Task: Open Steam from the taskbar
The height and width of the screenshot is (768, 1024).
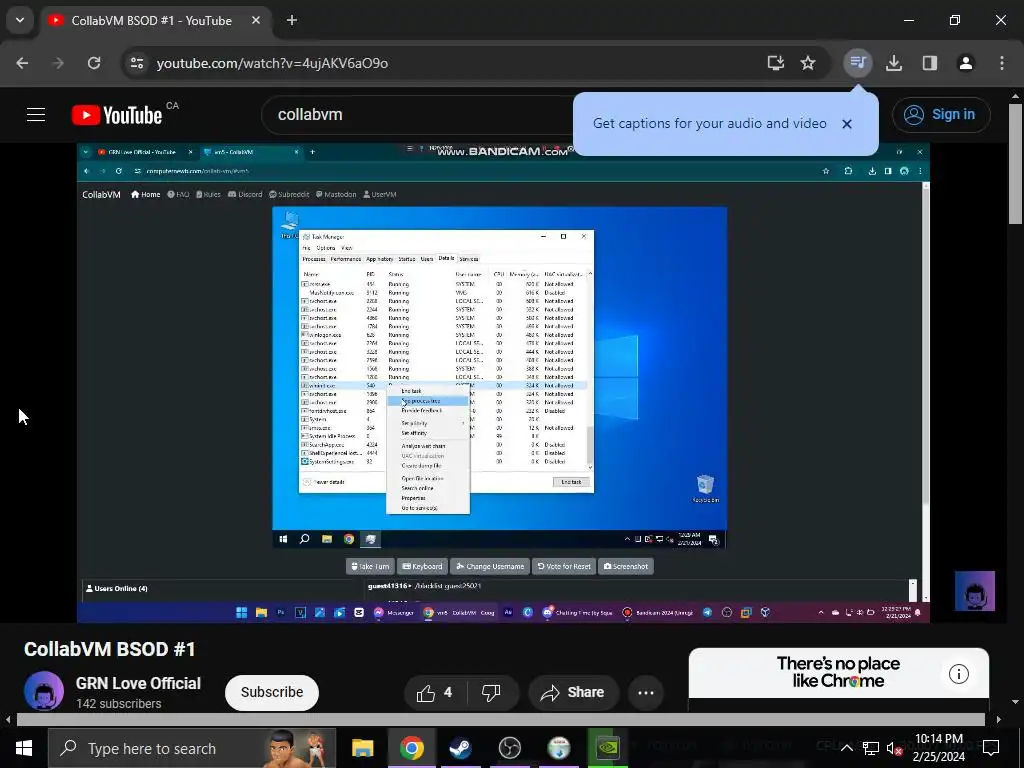Action: pyautogui.click(x=460, y=748)
